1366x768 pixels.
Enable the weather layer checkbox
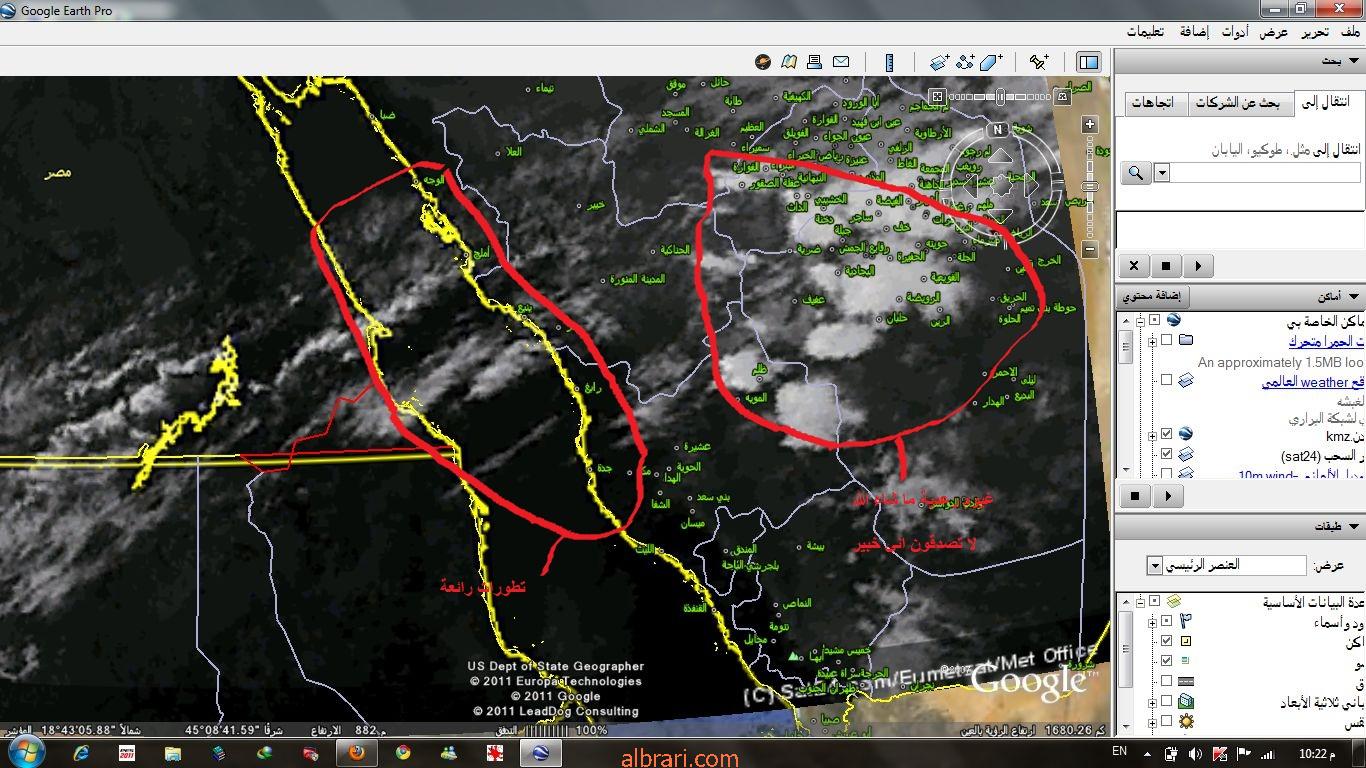[x=1167, y=380]
